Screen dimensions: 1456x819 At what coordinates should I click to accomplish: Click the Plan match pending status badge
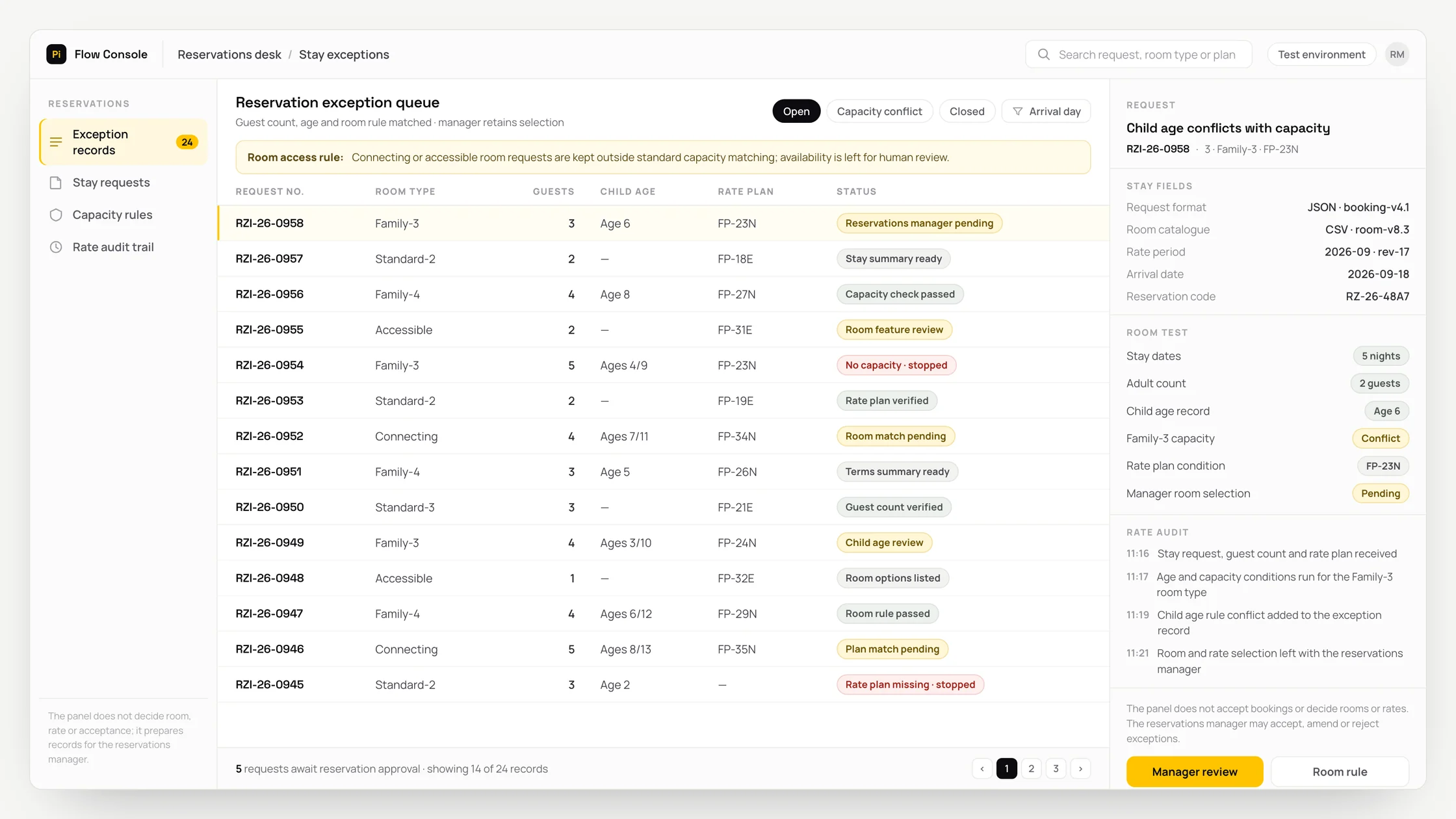[892, 649]
